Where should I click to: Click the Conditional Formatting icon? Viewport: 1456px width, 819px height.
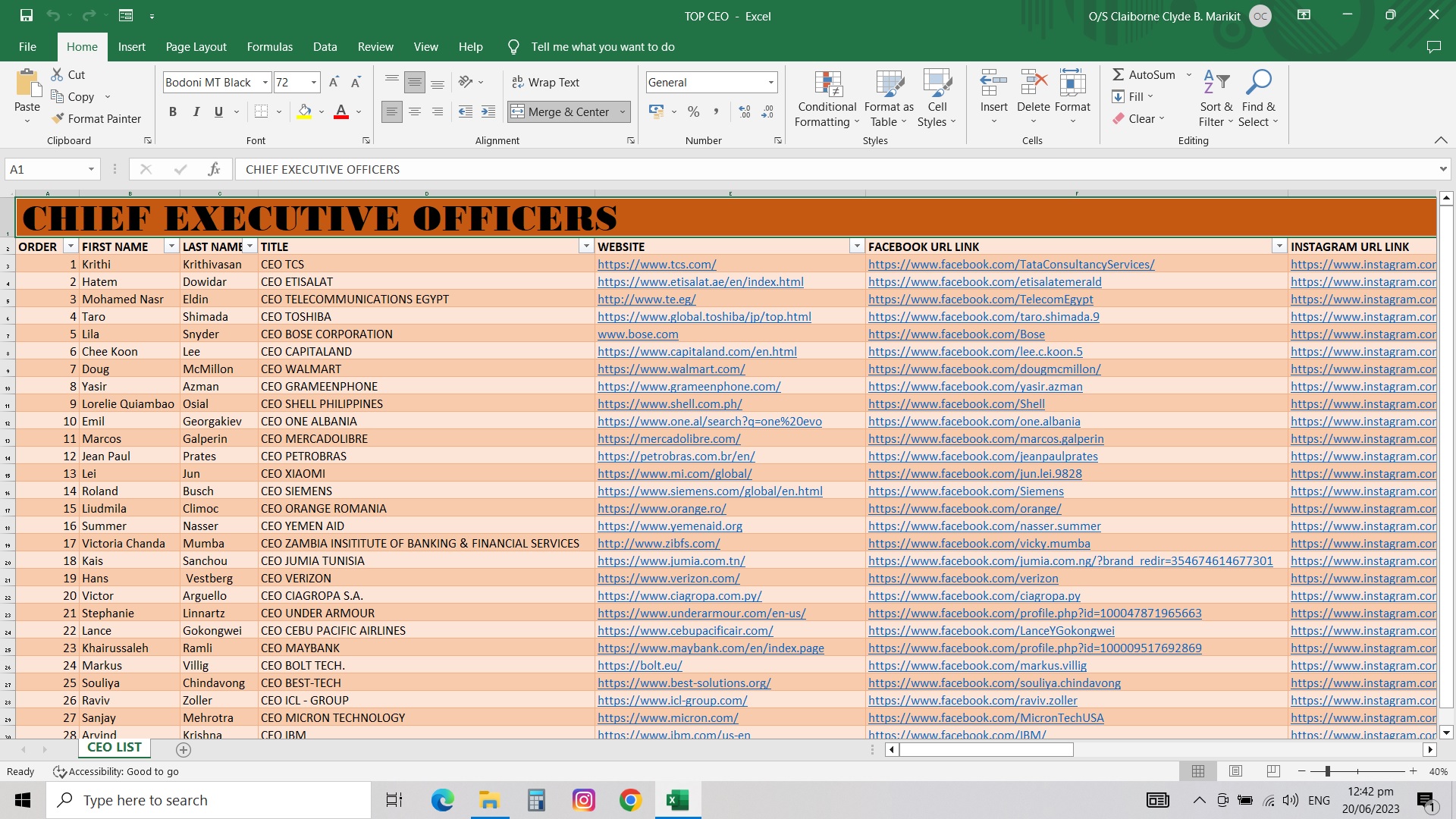(827, 85)
